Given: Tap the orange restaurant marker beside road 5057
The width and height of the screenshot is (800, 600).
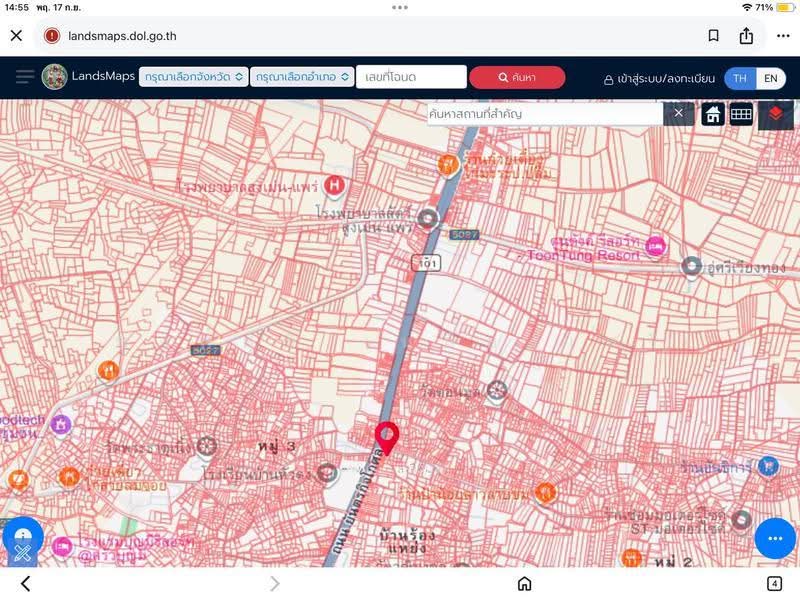Looking at the screenshot, I should click(x=109, y=370).
